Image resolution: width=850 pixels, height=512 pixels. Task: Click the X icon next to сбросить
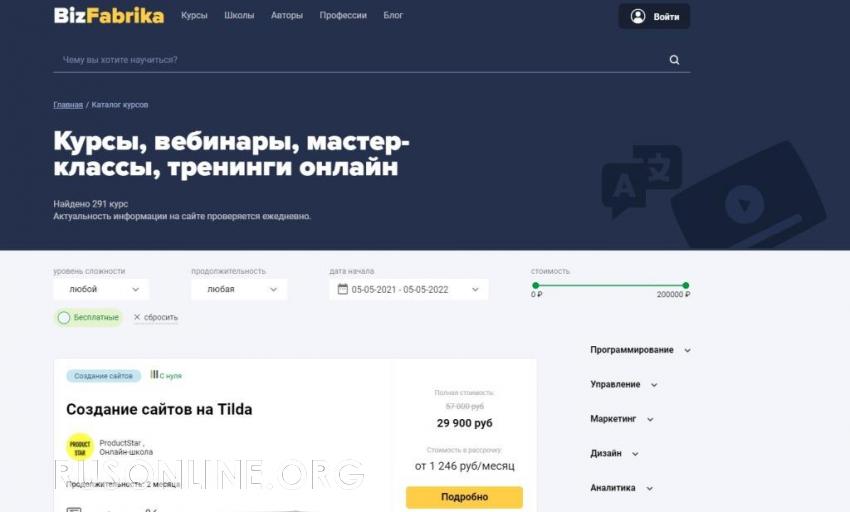click(x=137, y=317)
